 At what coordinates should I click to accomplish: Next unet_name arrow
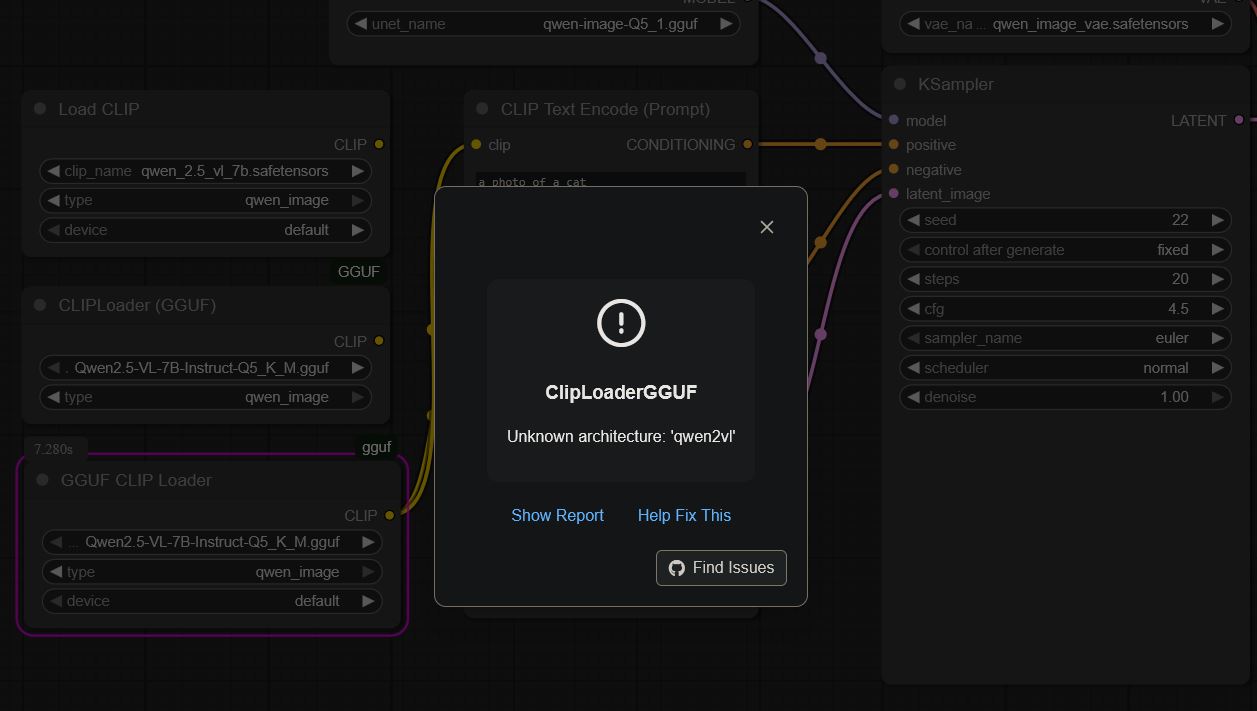tap(726, 24)
